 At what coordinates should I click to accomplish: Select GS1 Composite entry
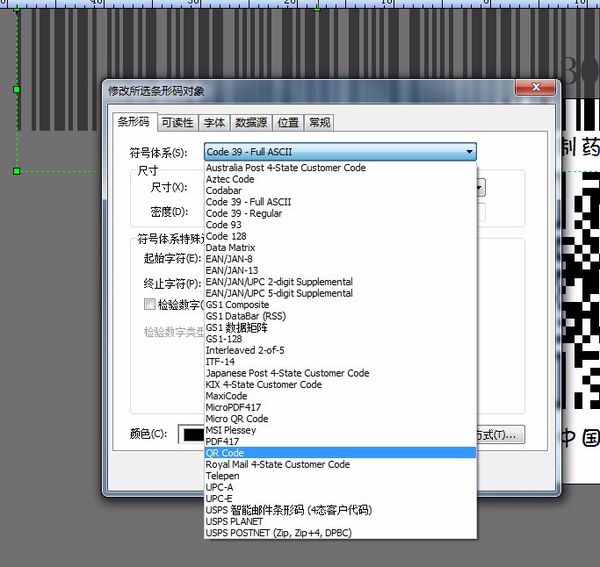click(x=340, y=305)
